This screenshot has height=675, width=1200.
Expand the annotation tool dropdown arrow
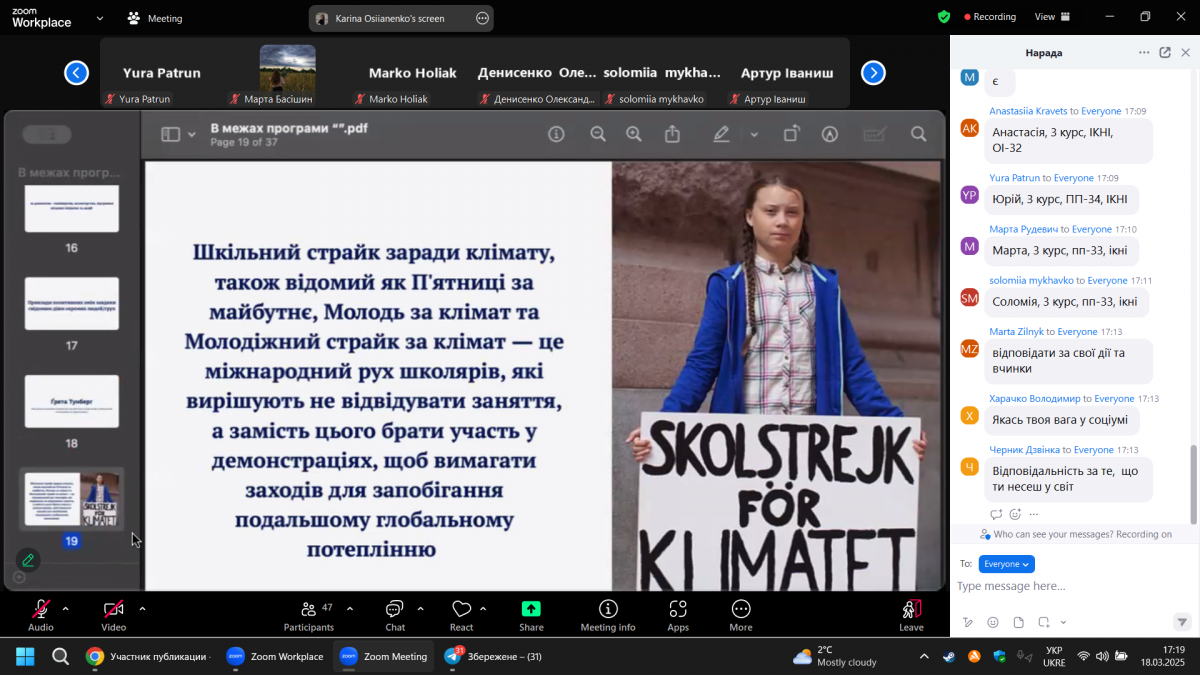[x=753, y=133]
